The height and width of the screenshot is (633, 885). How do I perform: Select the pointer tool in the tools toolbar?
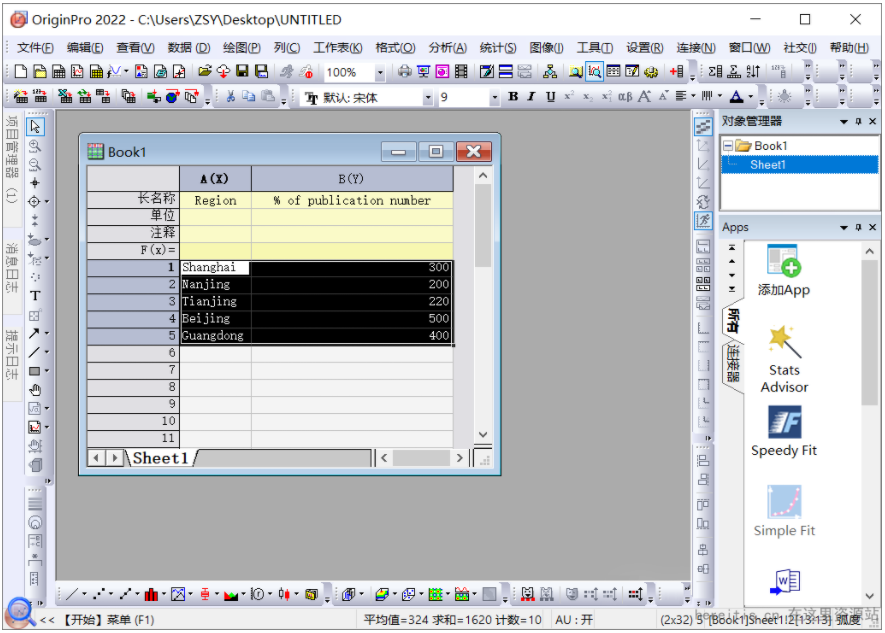click(35, 127)
